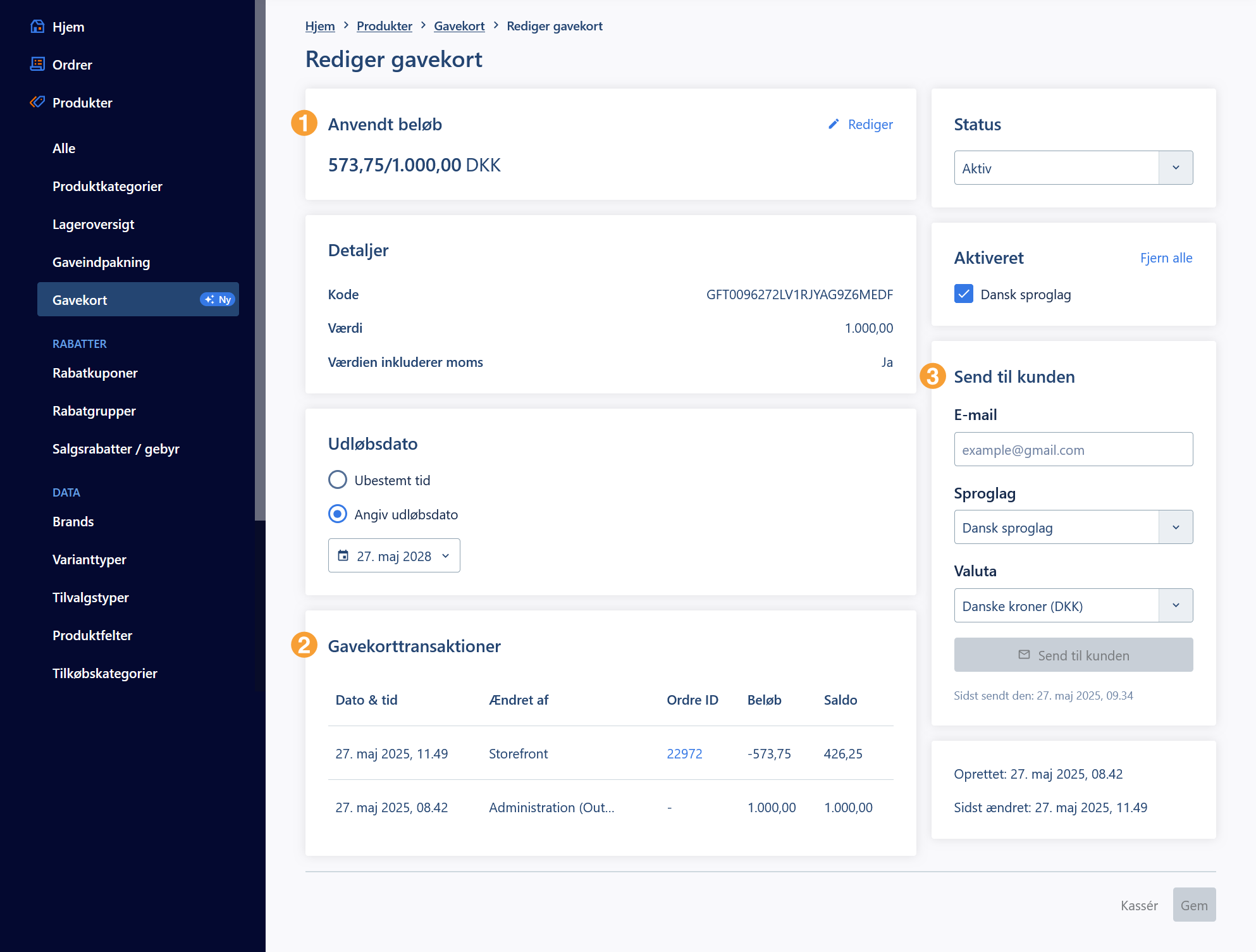
Task: Click the E-mail input field
Action: point(1073,450)
